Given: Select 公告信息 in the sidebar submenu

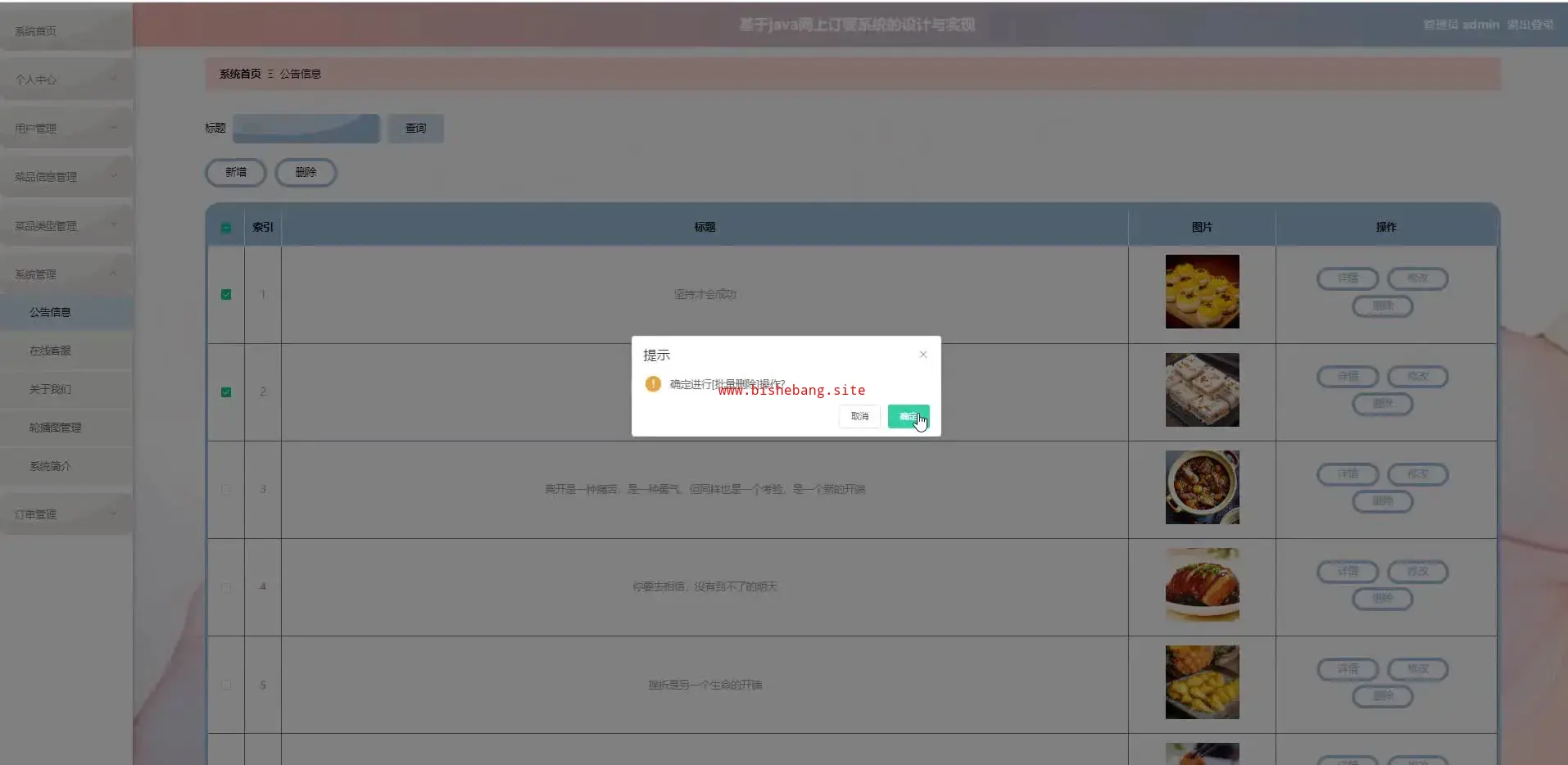Looking at the screenshot, I should tap(66, 312).
